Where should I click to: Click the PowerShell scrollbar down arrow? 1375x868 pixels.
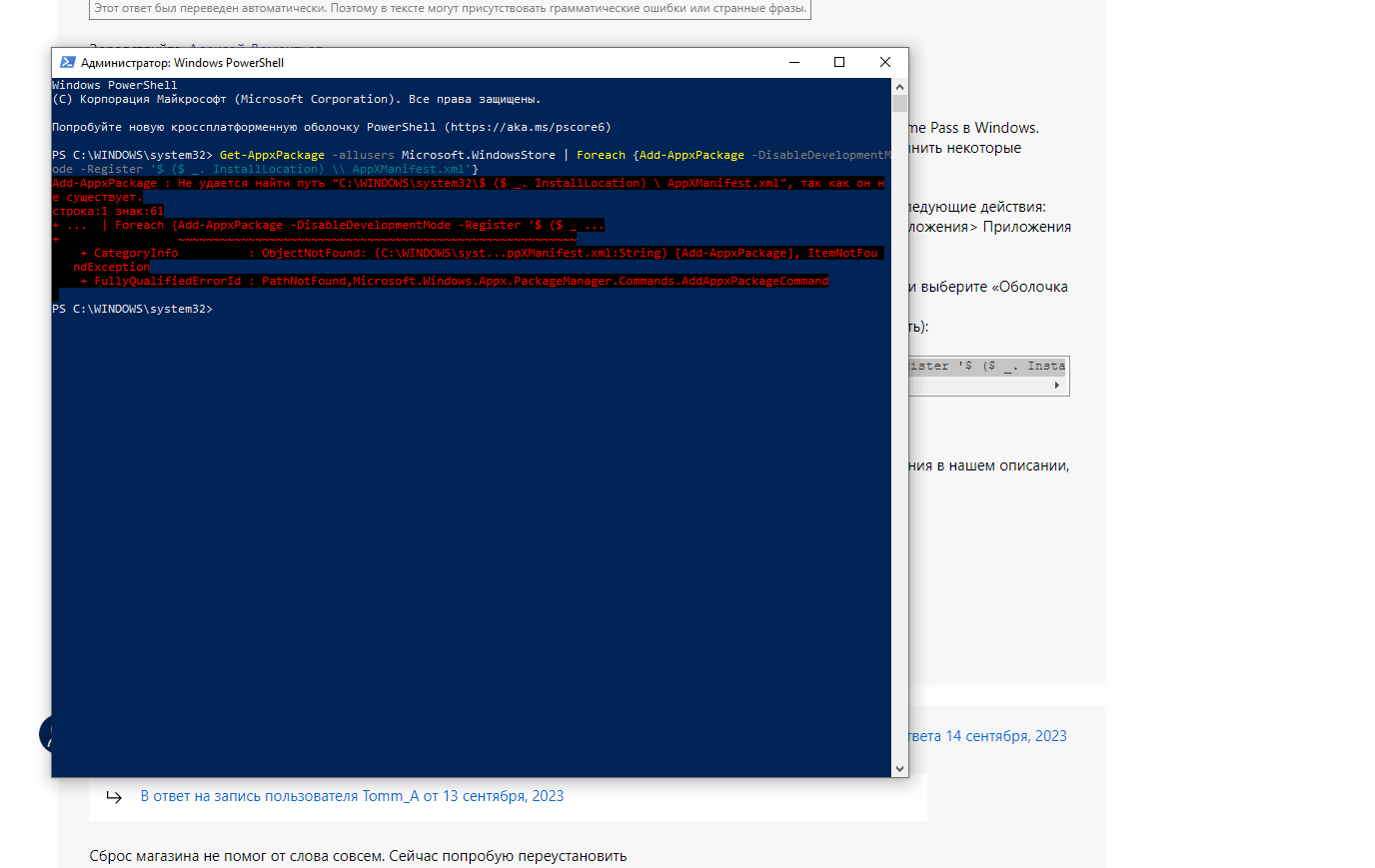point(899,768)
